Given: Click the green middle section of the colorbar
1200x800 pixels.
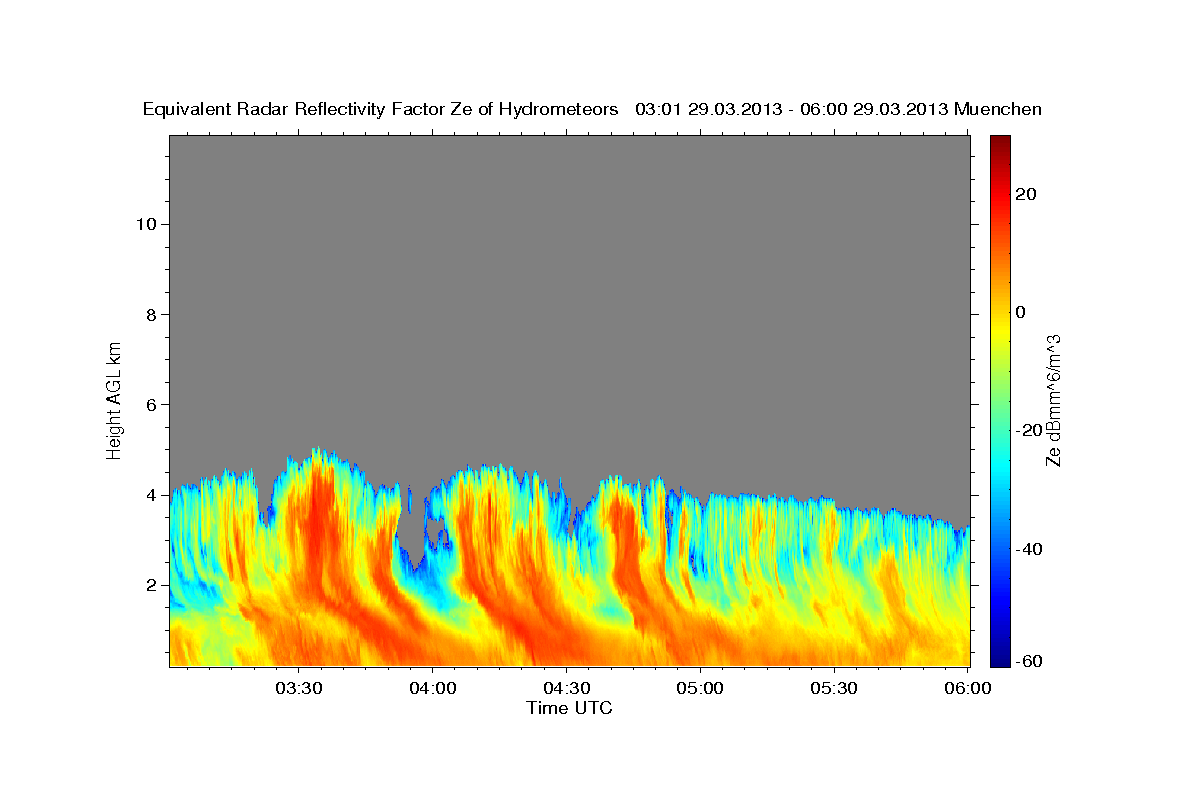Looking at the screenshot, I should pos(999,401).
